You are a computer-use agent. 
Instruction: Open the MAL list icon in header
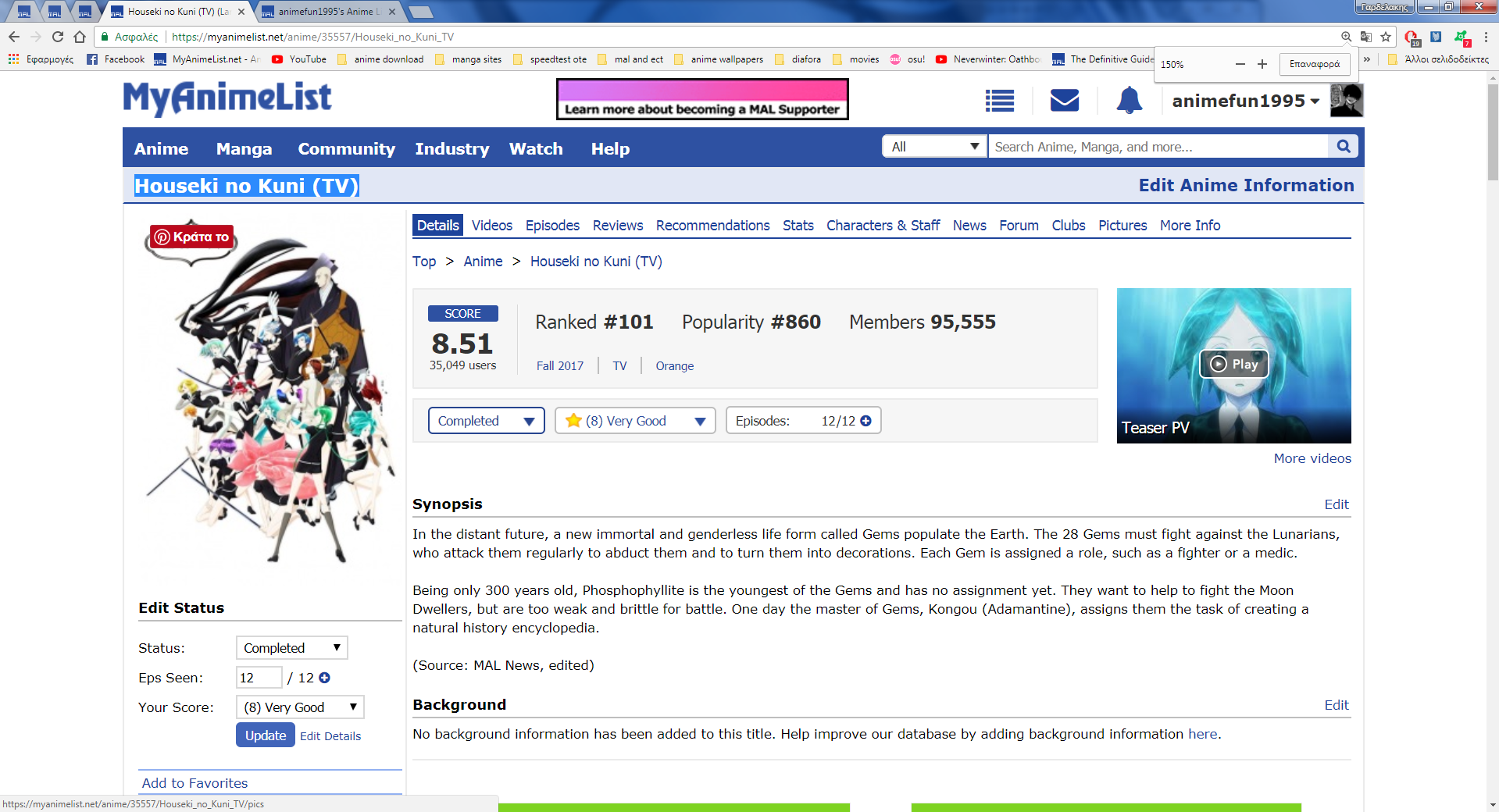click(x=999, y=101)
